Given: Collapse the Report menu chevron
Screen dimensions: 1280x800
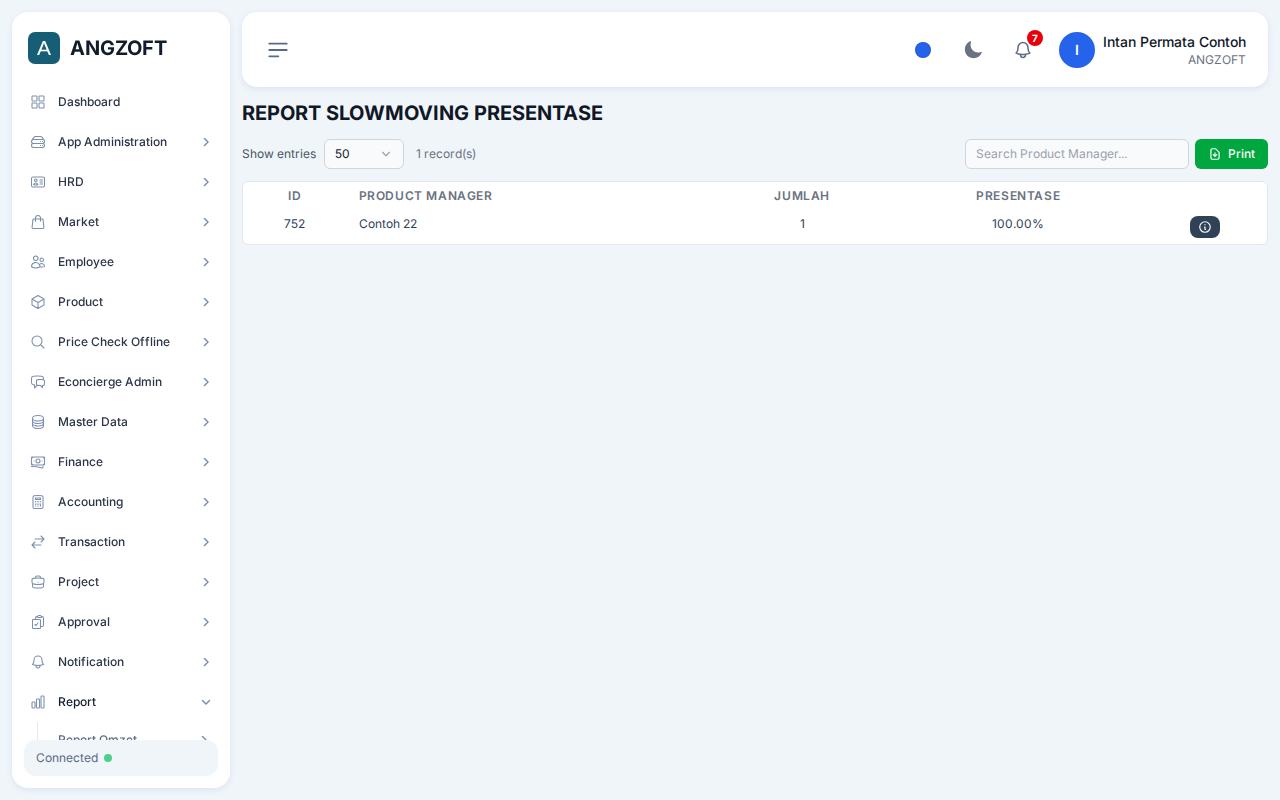Looking at the screenshot, I should tap(206, 702).
